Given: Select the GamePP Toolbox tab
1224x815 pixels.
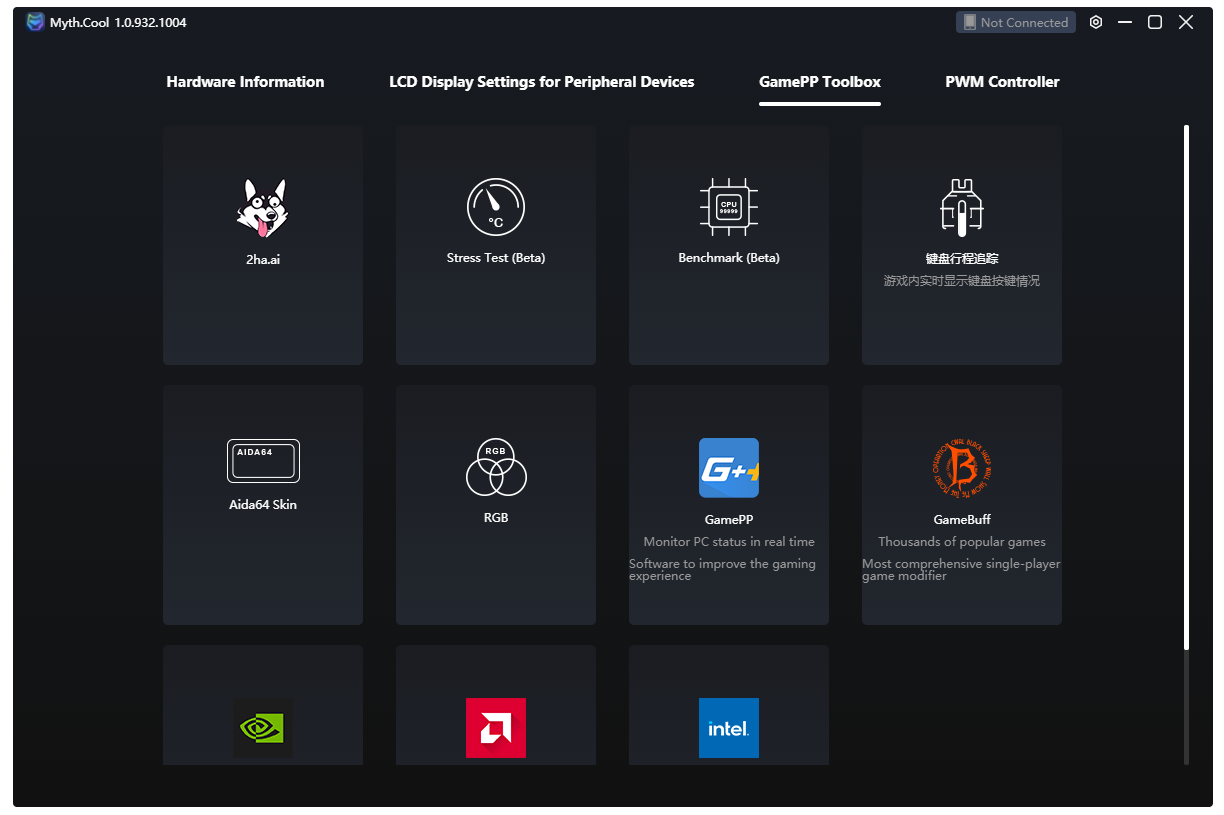Looking at the screenshot, I should click(x=820, y=82).
